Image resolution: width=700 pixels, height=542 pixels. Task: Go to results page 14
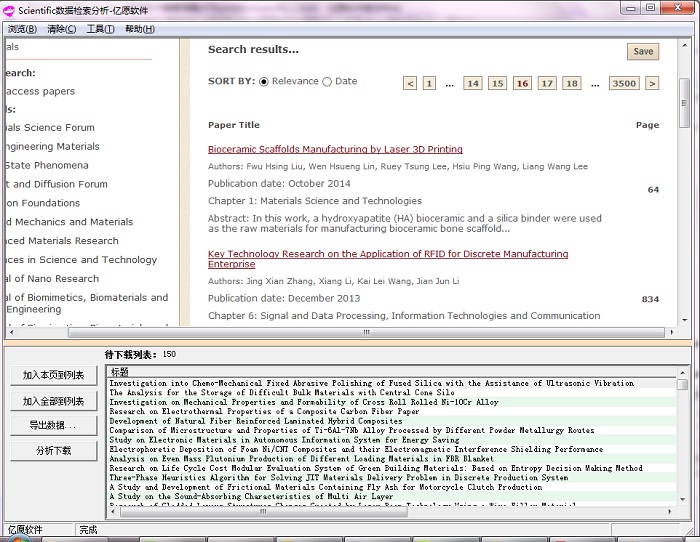[473, 83]
